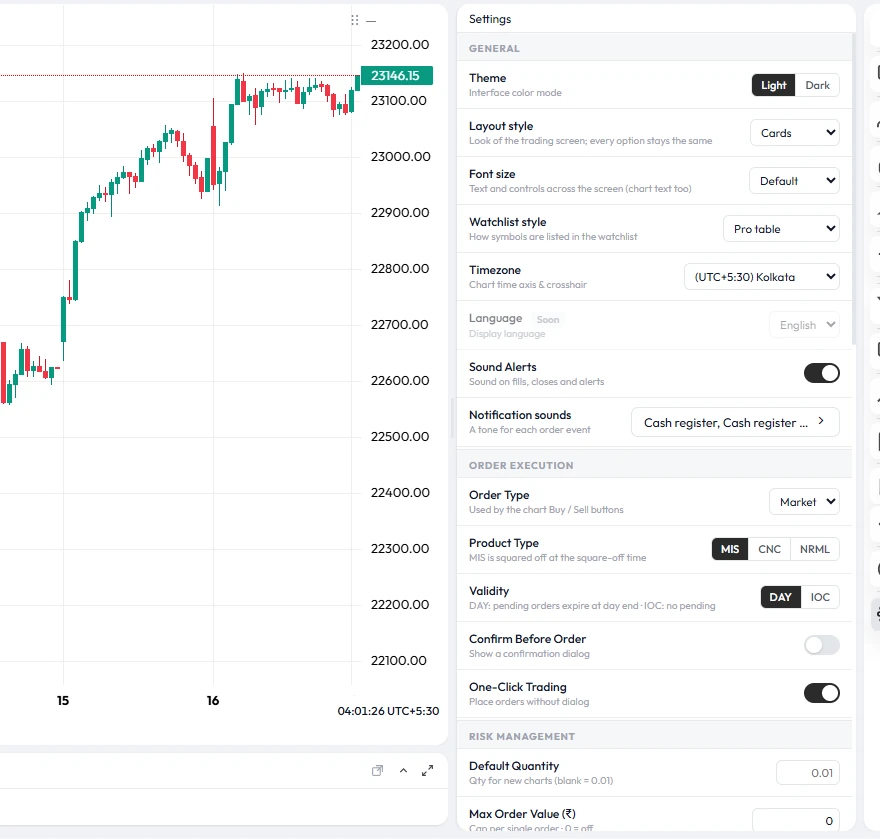Screen dimensions: 880x839
Task: Set validity to DAY
Action: click(781, 597)
